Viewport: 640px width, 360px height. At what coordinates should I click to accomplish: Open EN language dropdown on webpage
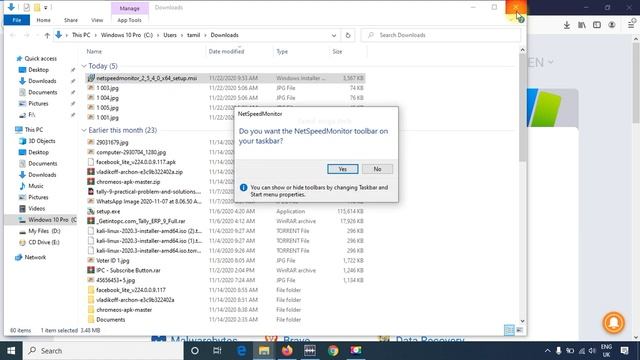541,62
